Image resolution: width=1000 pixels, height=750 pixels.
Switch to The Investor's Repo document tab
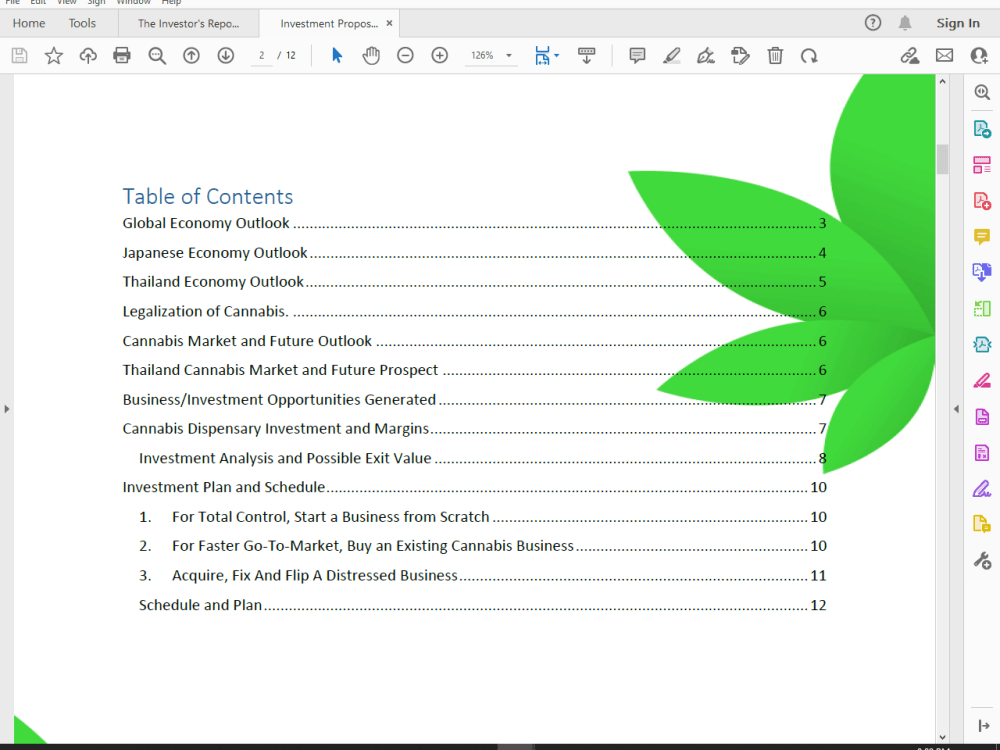(x=188, y=23)
